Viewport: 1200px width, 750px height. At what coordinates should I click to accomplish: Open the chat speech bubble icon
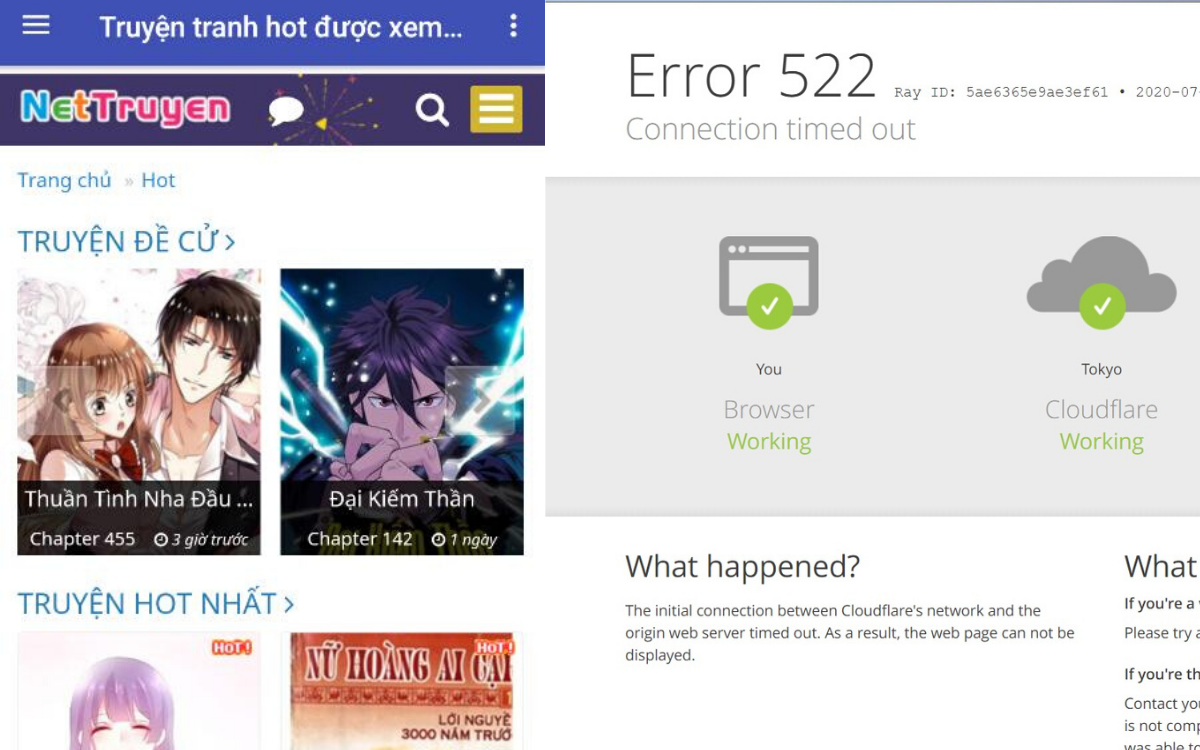point(286,110)
